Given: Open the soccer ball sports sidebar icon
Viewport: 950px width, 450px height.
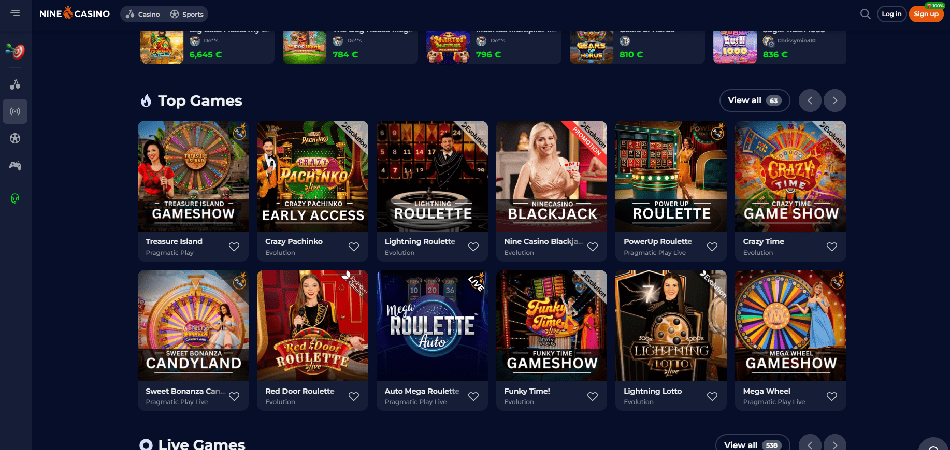Looking at the screenshot, I should [x=15, y=138].
